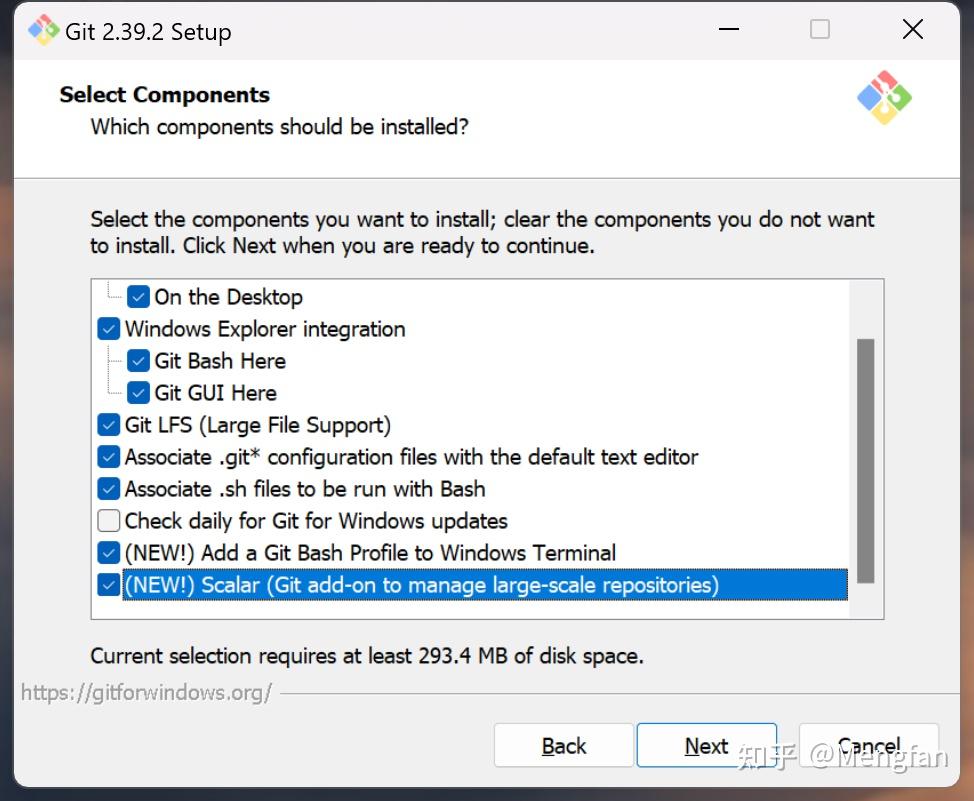Toggle Associate .git* configuration files checkbox
Viewport: 974px width, 801px height.
point(109,457)
